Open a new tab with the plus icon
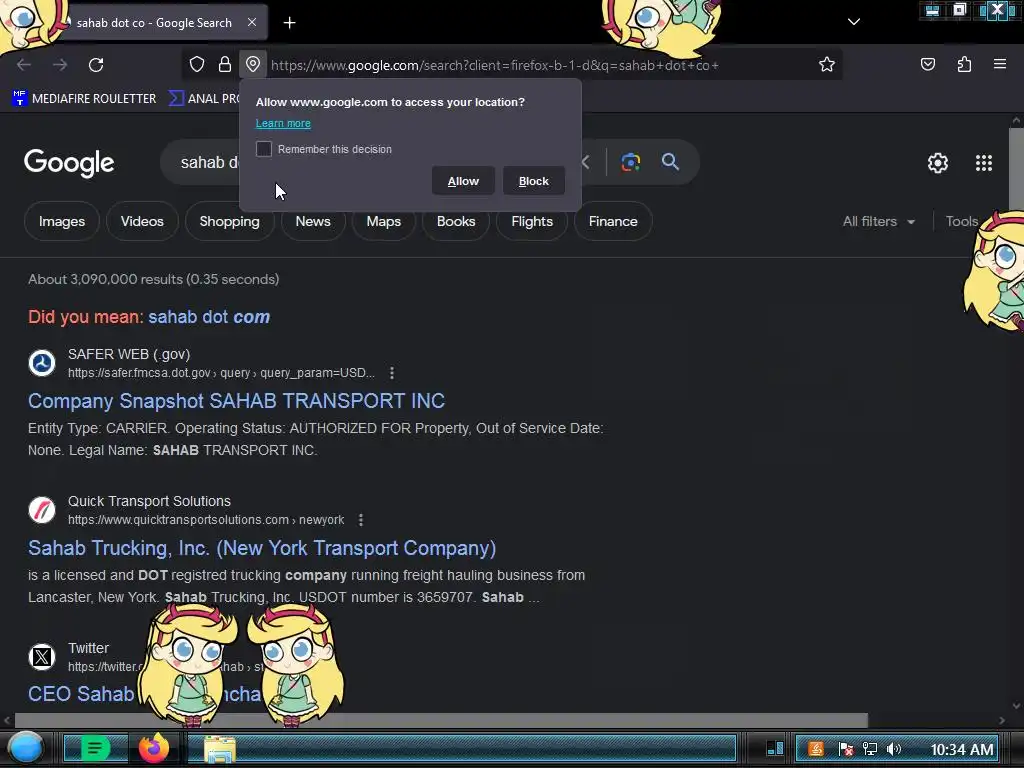Screen dimensions: 1024x768 tap(289, 23)
